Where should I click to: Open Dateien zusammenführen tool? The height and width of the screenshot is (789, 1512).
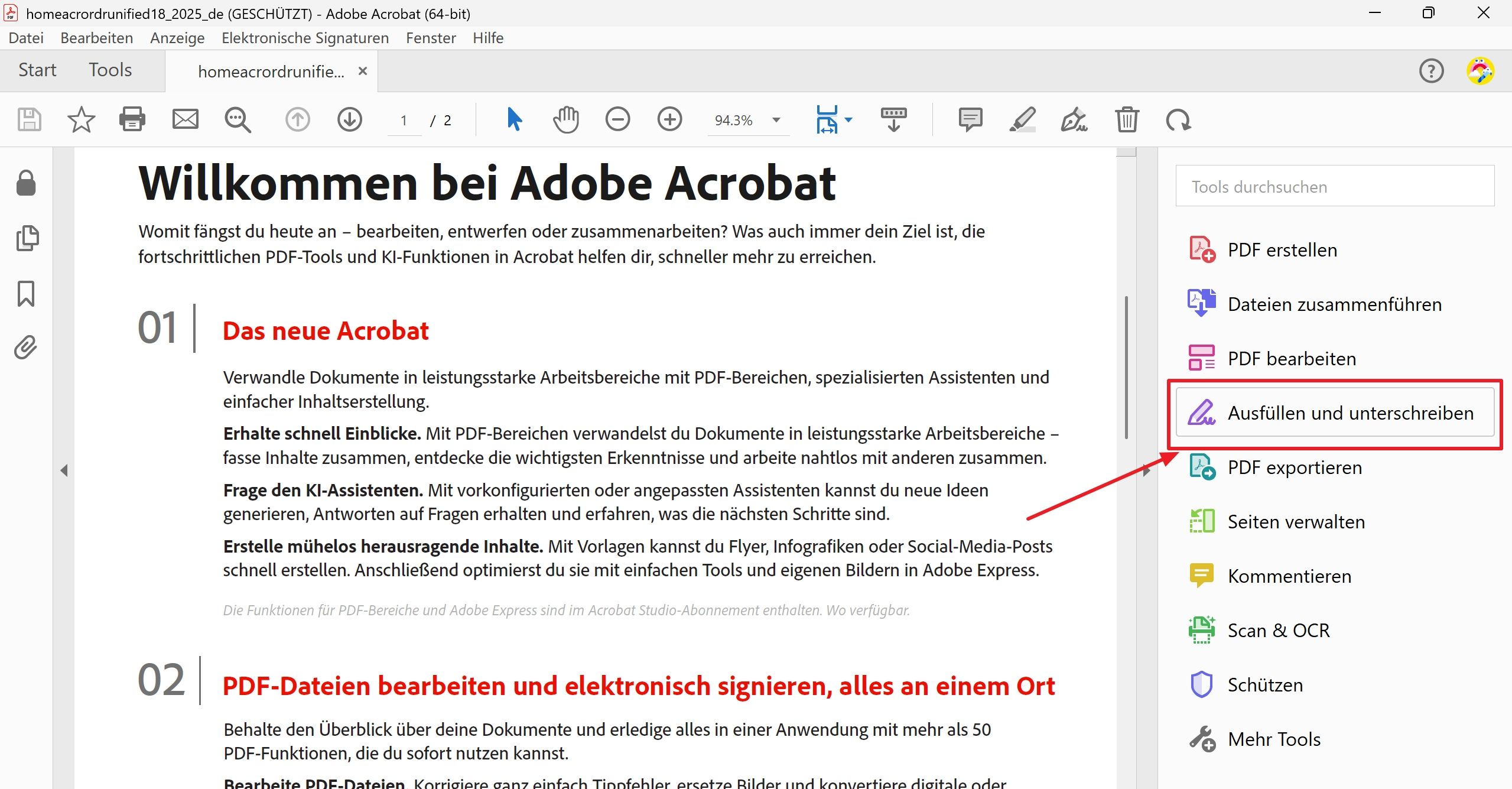[1335, 304]
